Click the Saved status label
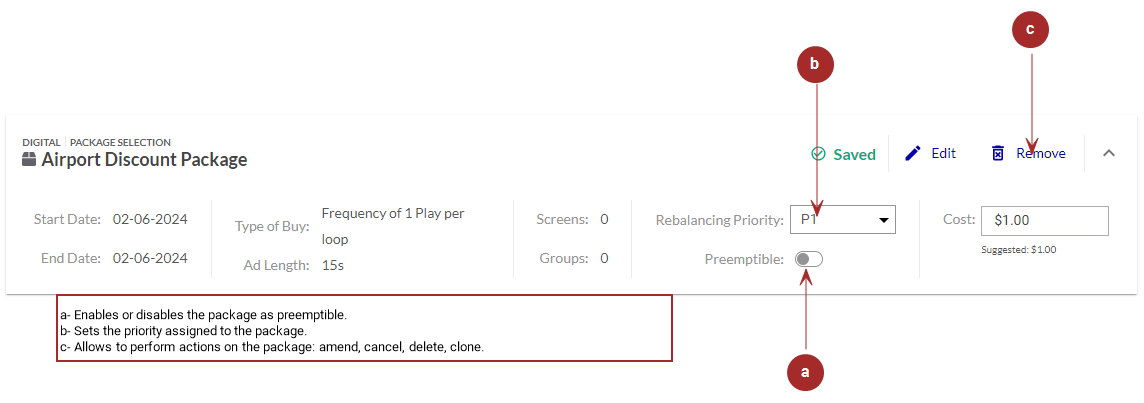Image resolution: width=1144 pixels, height=403 pixels. (x=854, y=154)
